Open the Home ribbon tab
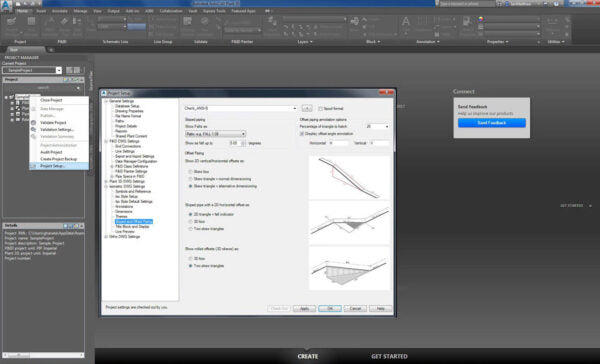The height and width of the screenshot is (364, 600). [22, 11]
